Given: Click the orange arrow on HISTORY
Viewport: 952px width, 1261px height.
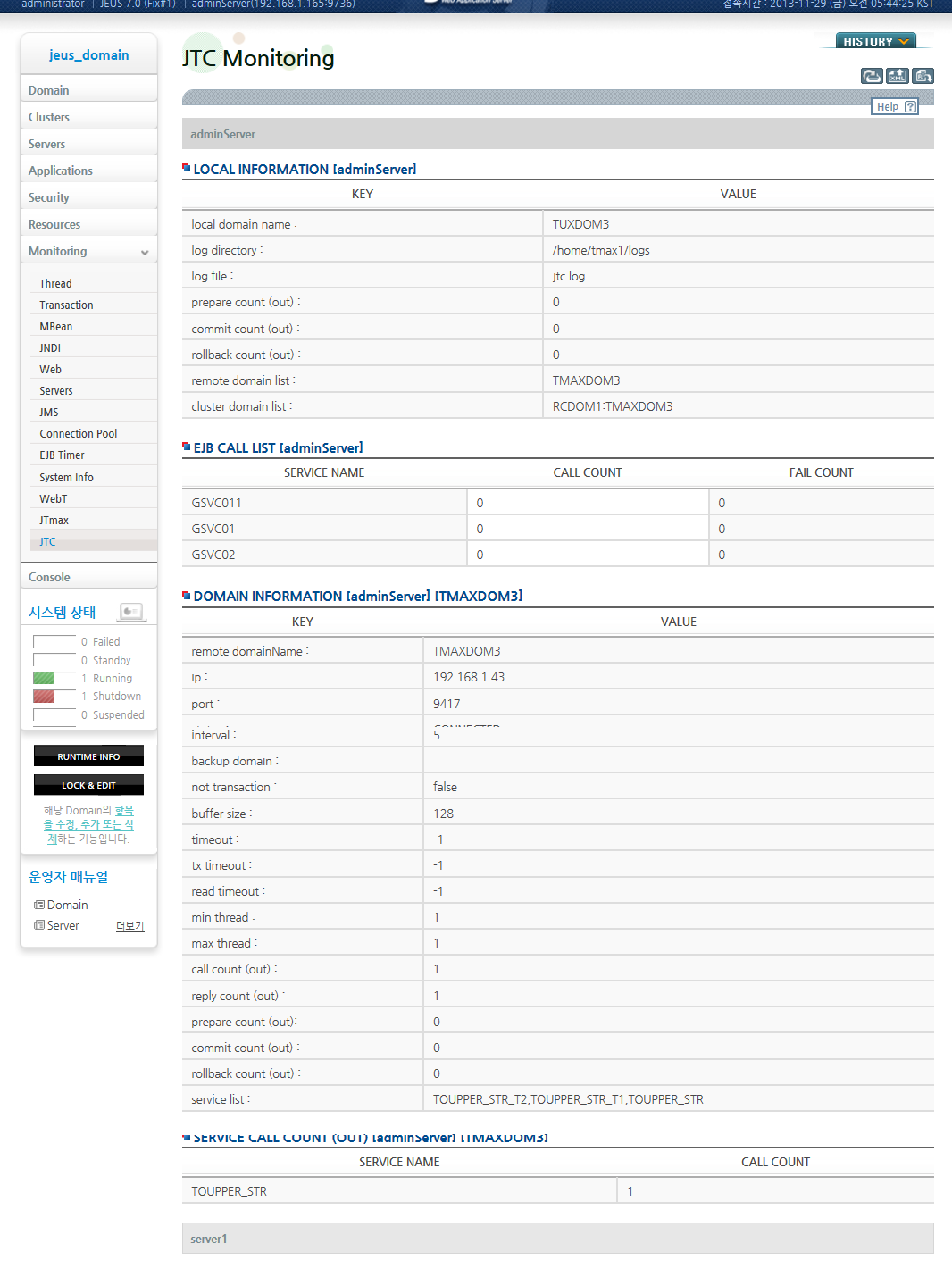Looking at the screenshot, I should 904,41.
